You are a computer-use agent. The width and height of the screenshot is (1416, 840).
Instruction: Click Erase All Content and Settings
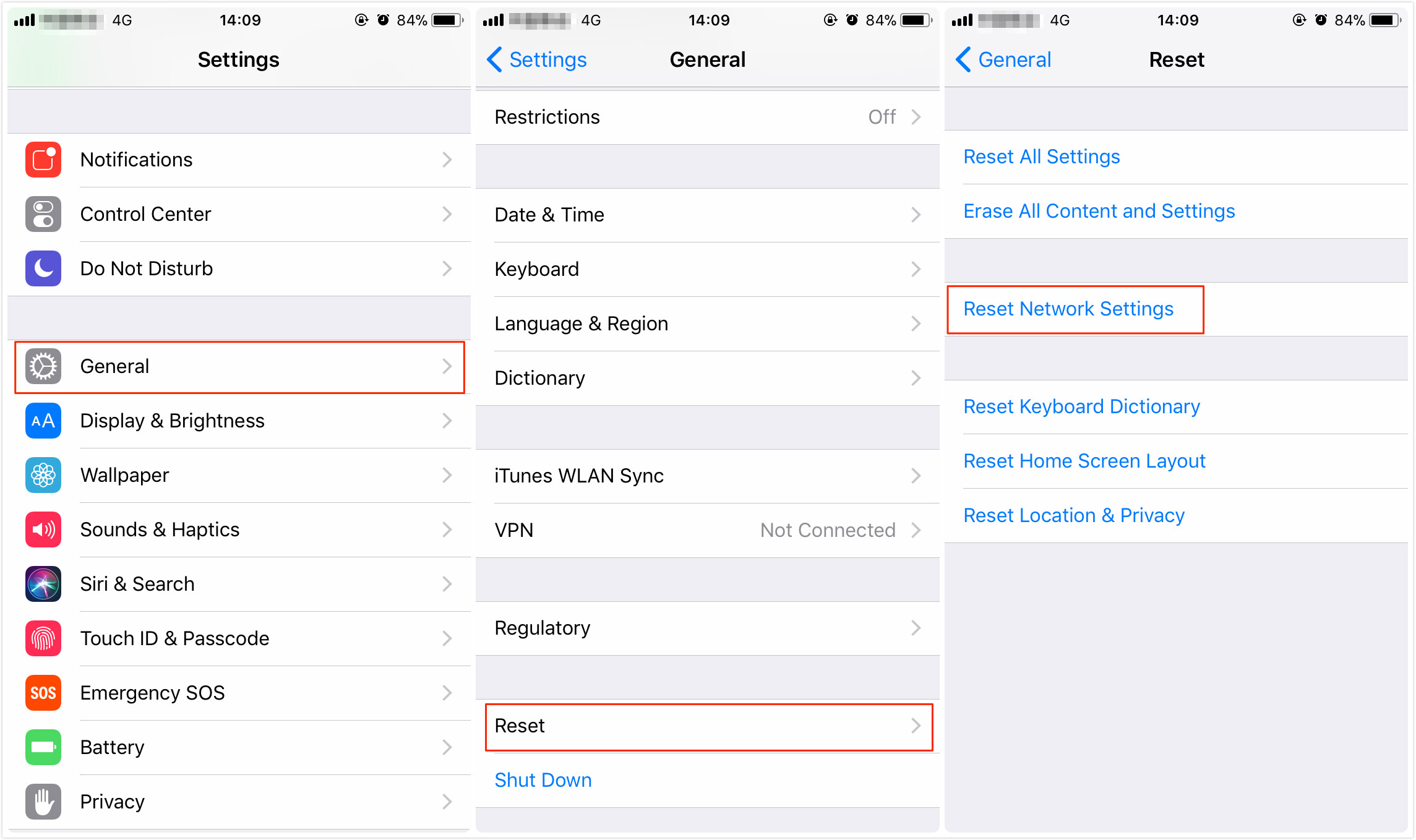pos(1099,211)
